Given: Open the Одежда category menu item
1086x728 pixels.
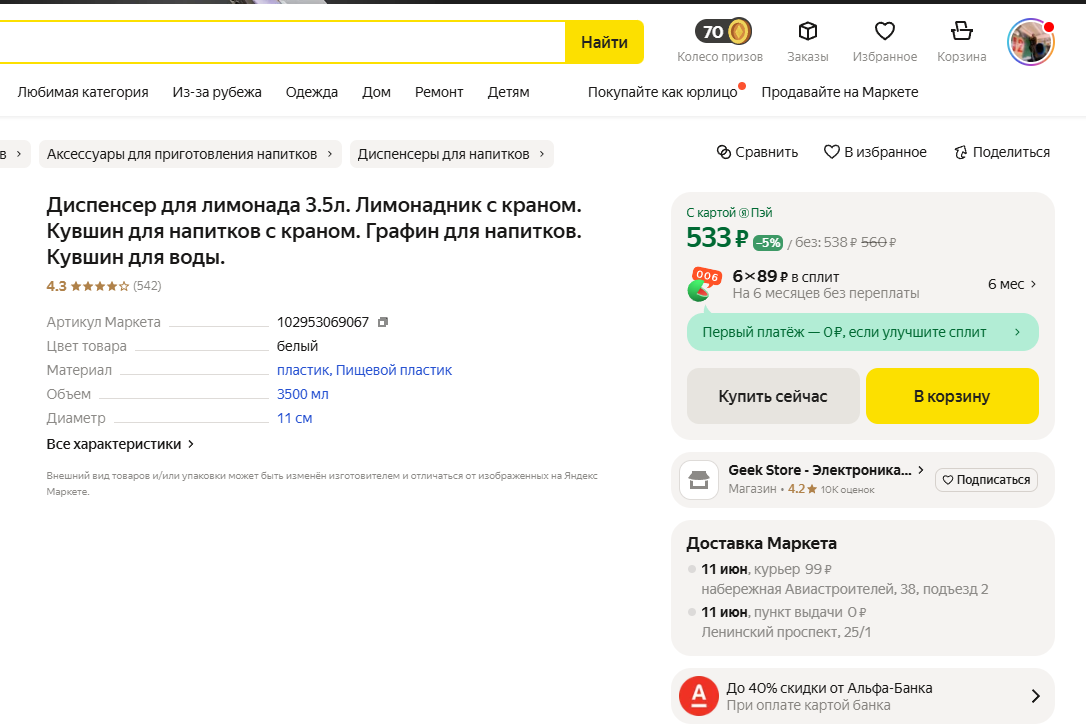Looking at the screenshot, I should coord(311,92).
